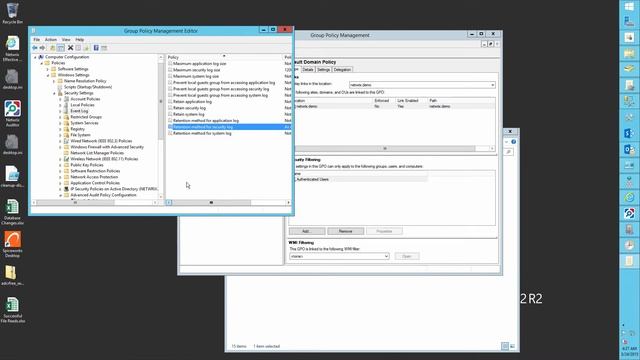The height and width of the screenshot is (360, 640).
Task: Select the Event Log tree item
Action: [x=79, y=111]
